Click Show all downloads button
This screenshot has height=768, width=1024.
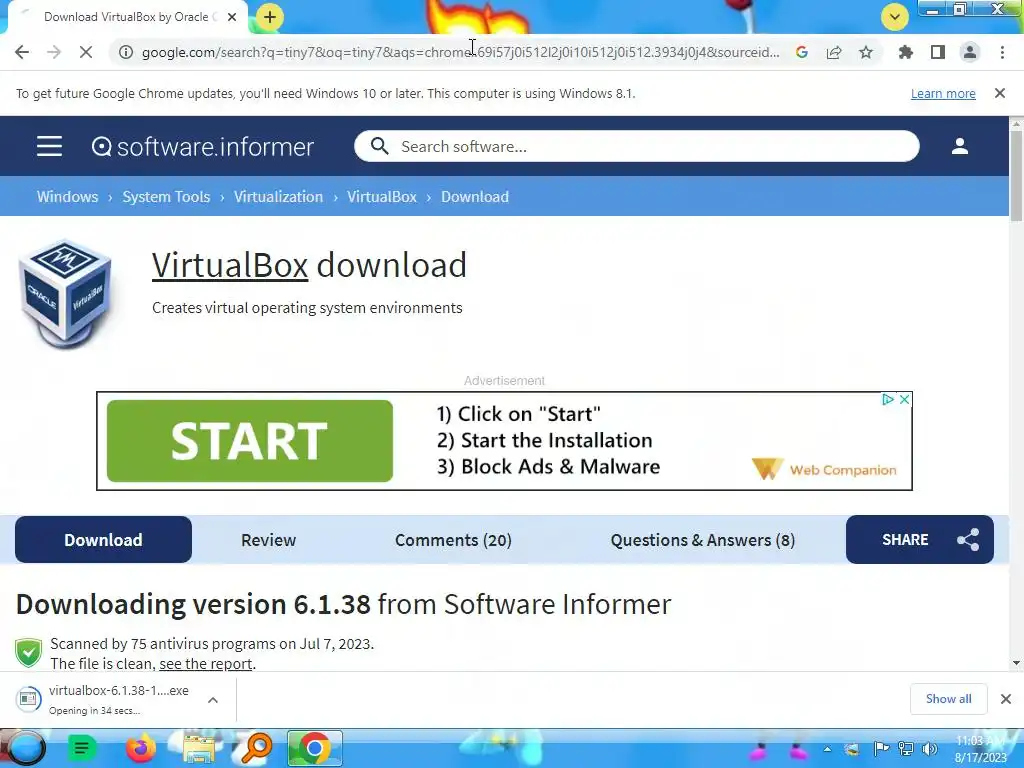click(948, 699)
